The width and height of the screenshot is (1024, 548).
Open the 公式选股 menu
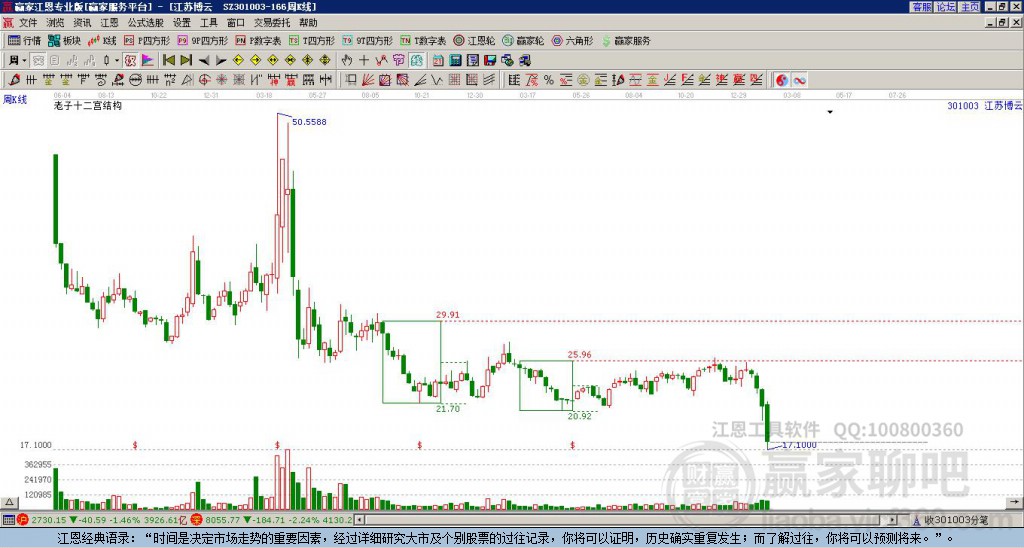[146, 23]
